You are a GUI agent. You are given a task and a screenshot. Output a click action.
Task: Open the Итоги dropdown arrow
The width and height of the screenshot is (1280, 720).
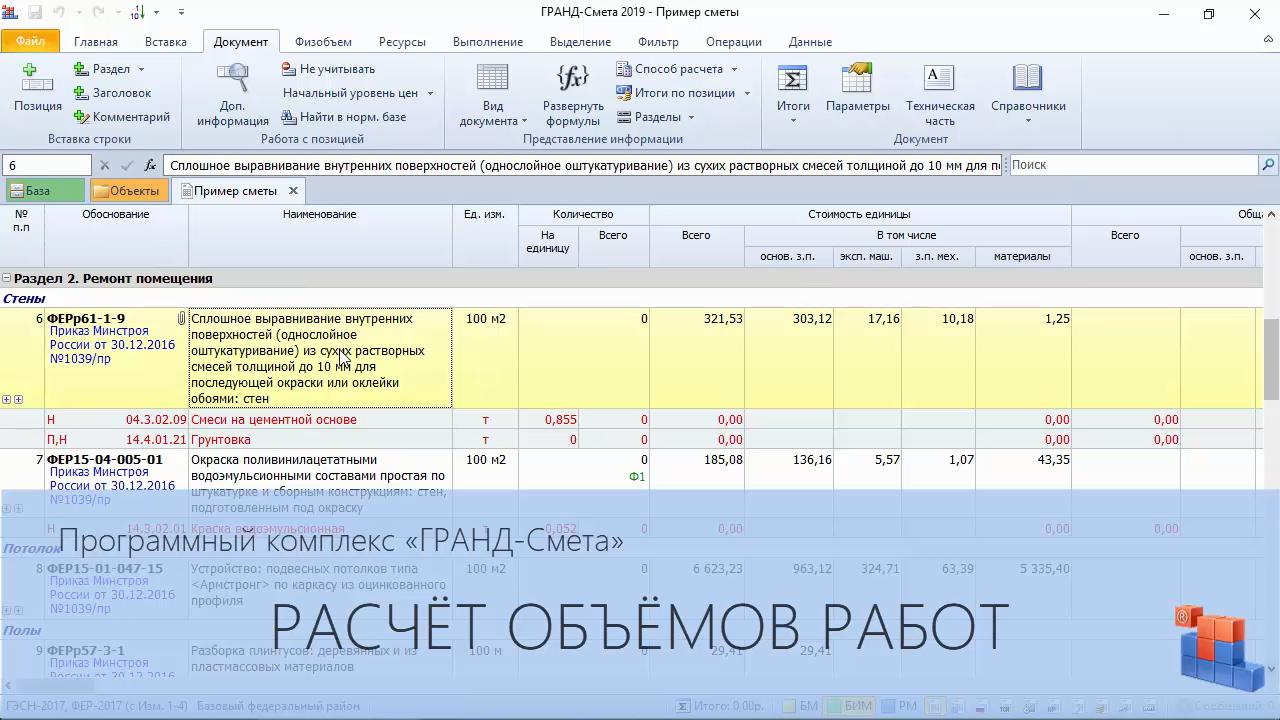pyautogui.click(x=793, y=121)
